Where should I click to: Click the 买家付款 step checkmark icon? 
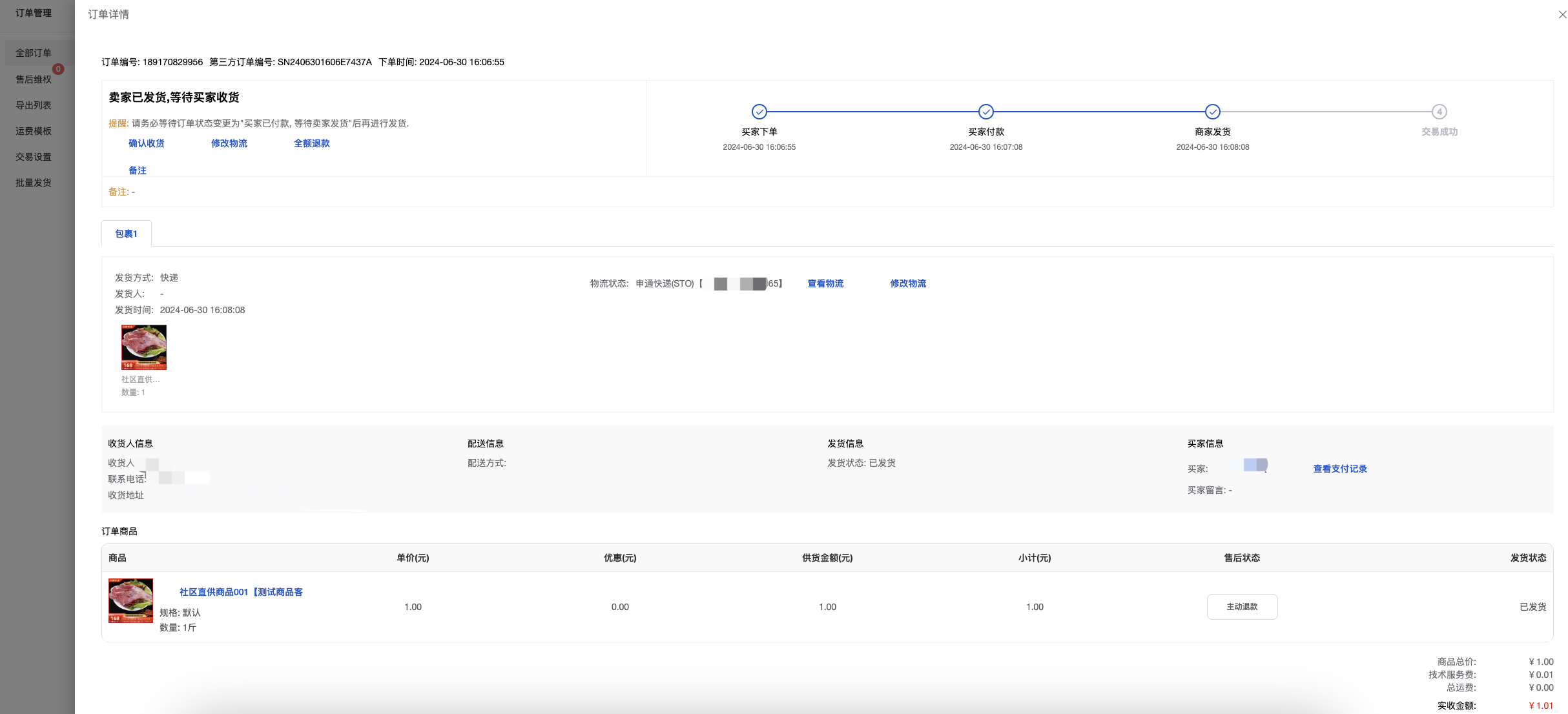pyautogui.click(x=985, y=112)
